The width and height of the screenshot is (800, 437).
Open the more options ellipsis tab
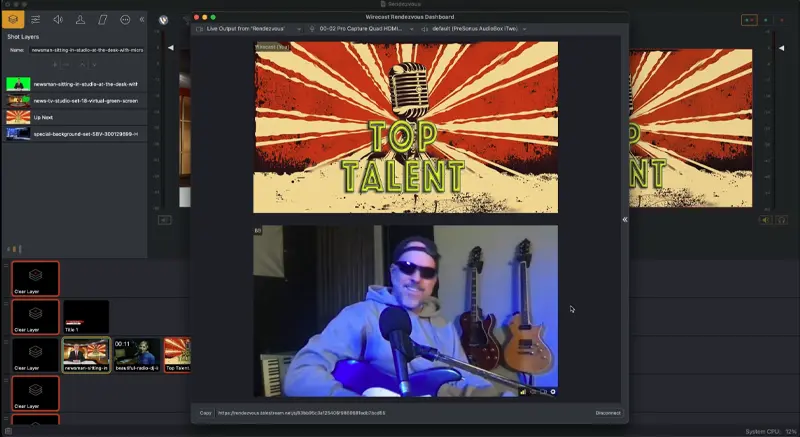125,20
